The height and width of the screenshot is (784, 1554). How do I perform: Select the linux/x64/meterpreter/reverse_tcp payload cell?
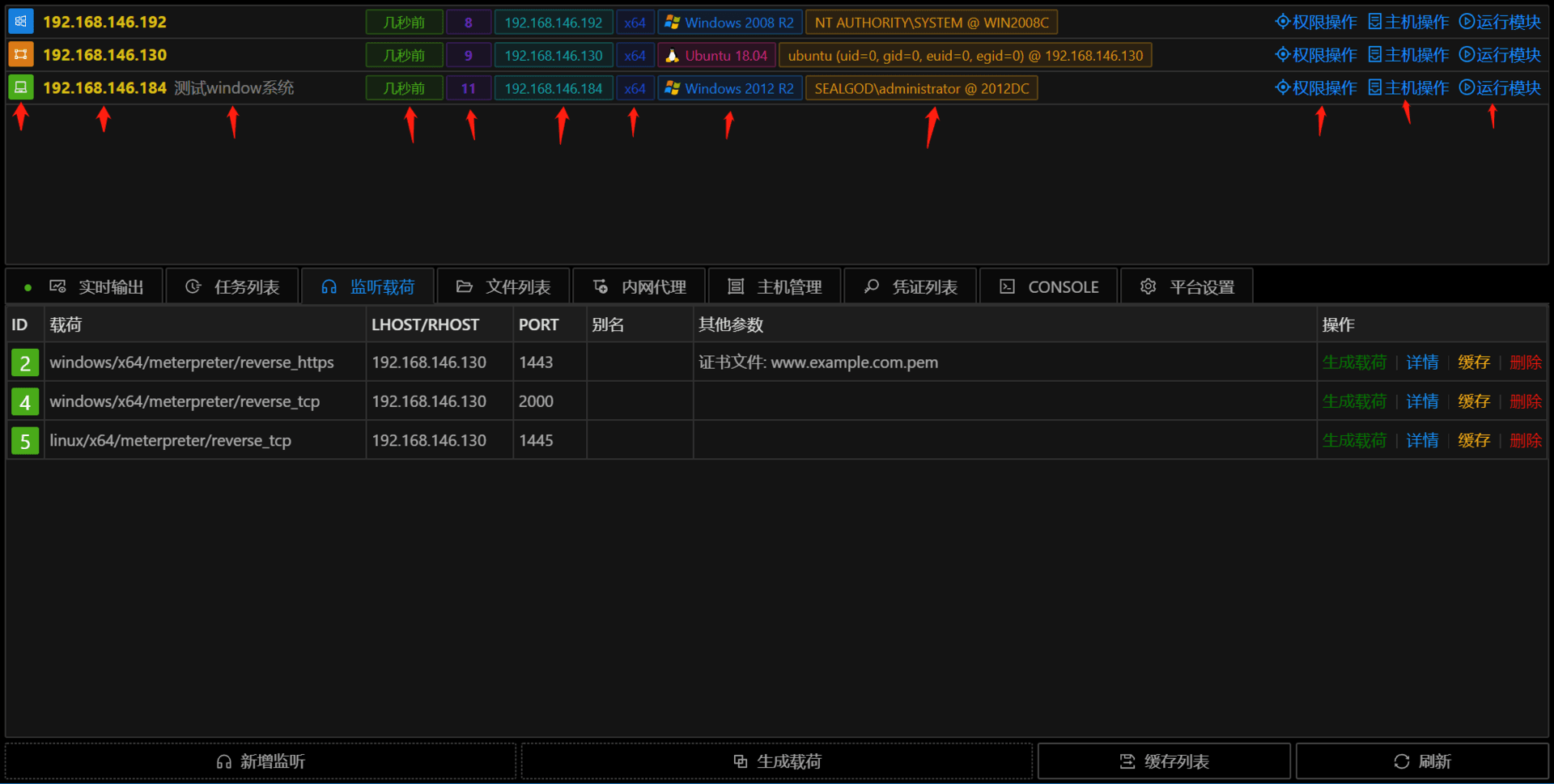coord(205,440)
